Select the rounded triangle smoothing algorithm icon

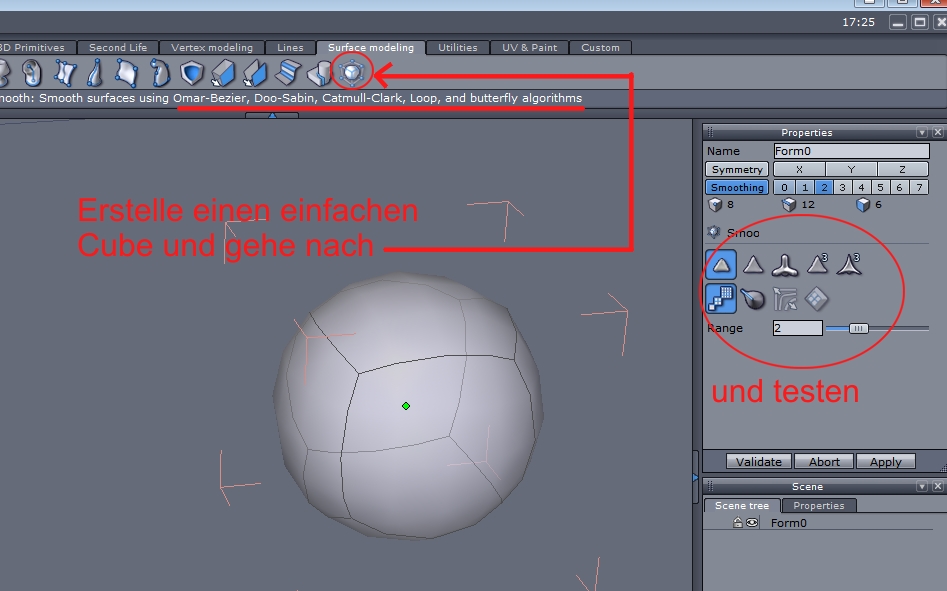[721, 265]
